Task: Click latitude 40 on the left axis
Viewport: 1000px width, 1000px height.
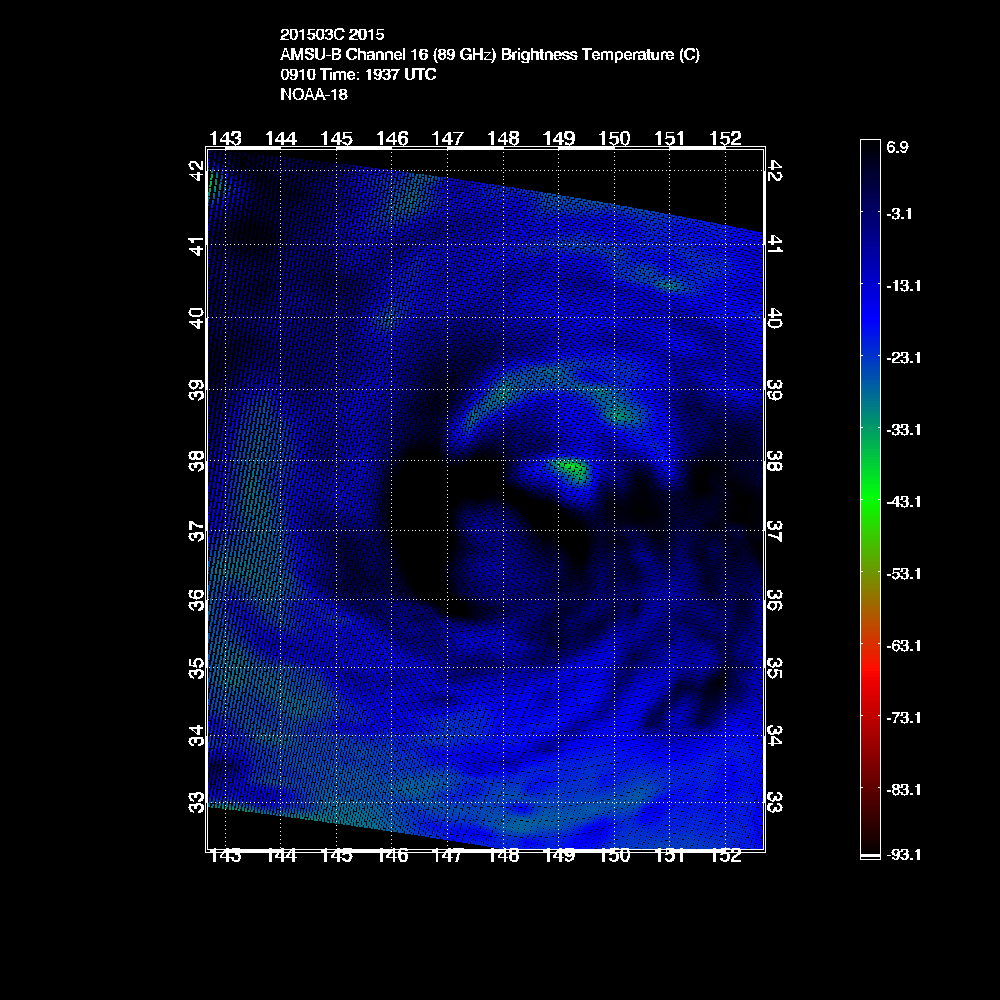Action: pyautogui.click(x=197, y=318)
